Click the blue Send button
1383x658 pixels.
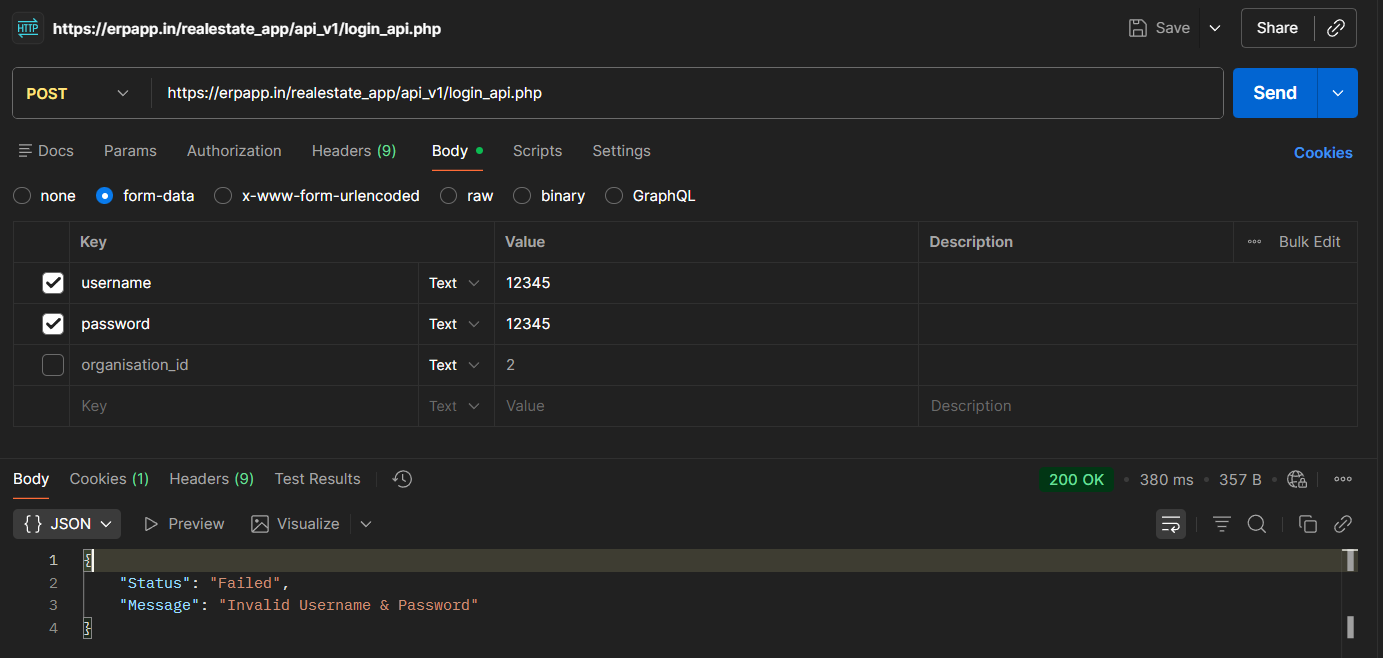point(1275,93)
